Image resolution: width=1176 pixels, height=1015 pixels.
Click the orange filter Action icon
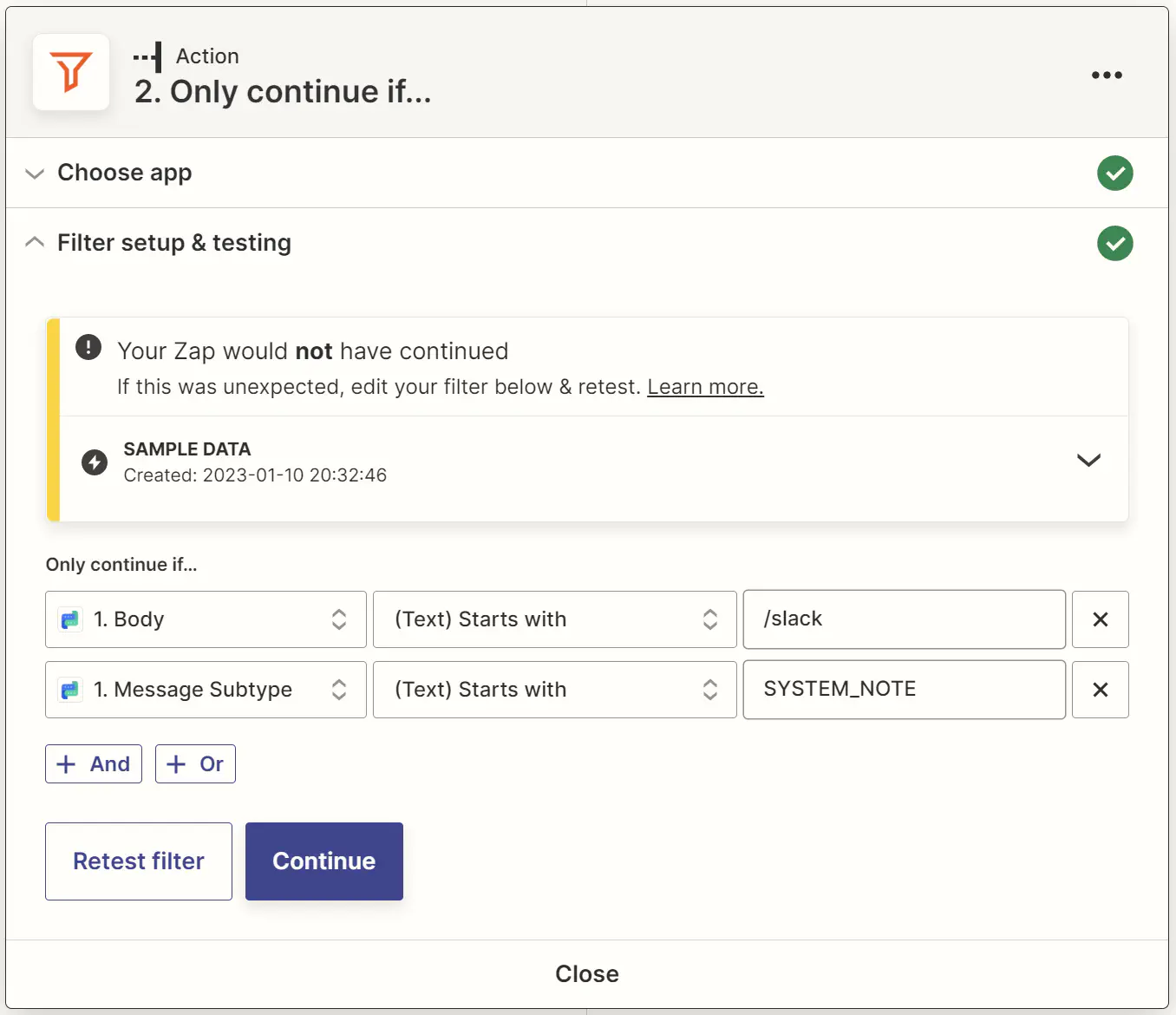pos(70,73)
